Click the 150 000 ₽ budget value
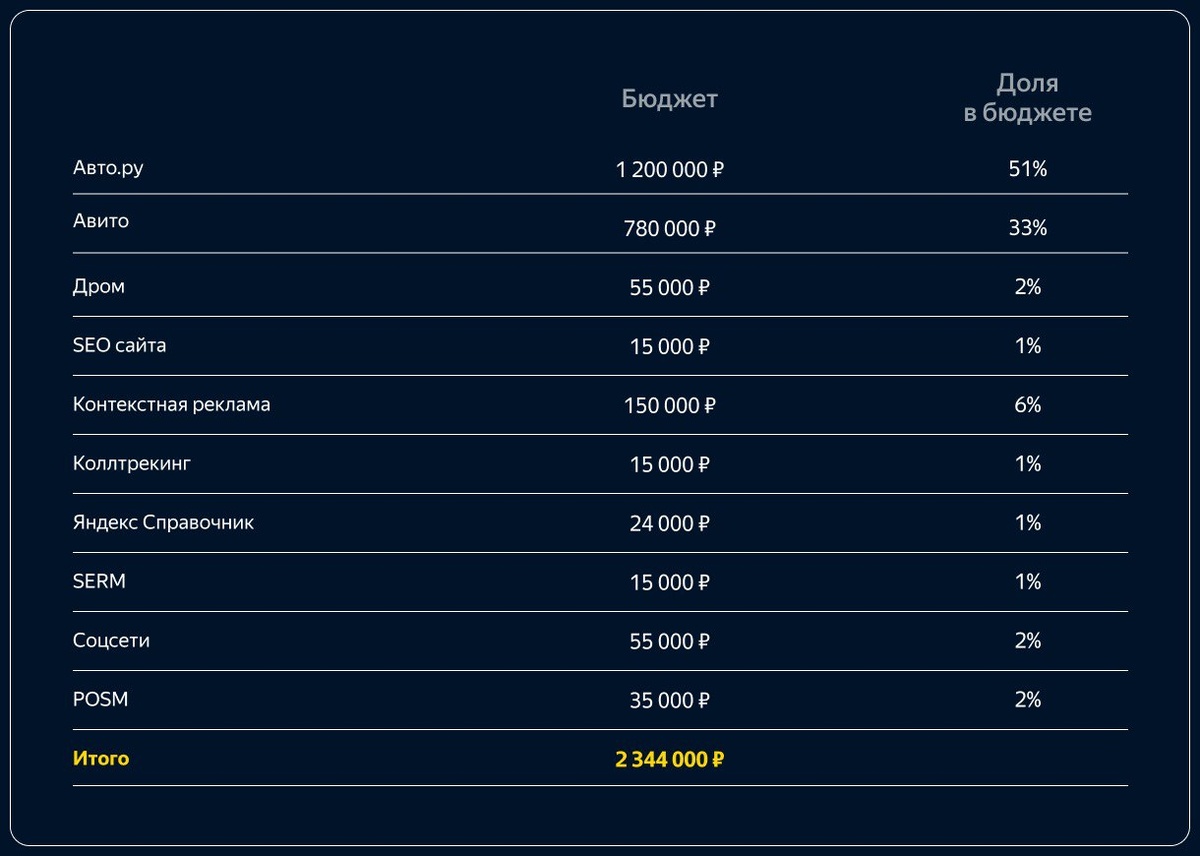The image size is (1200, 856). (670, 406)
